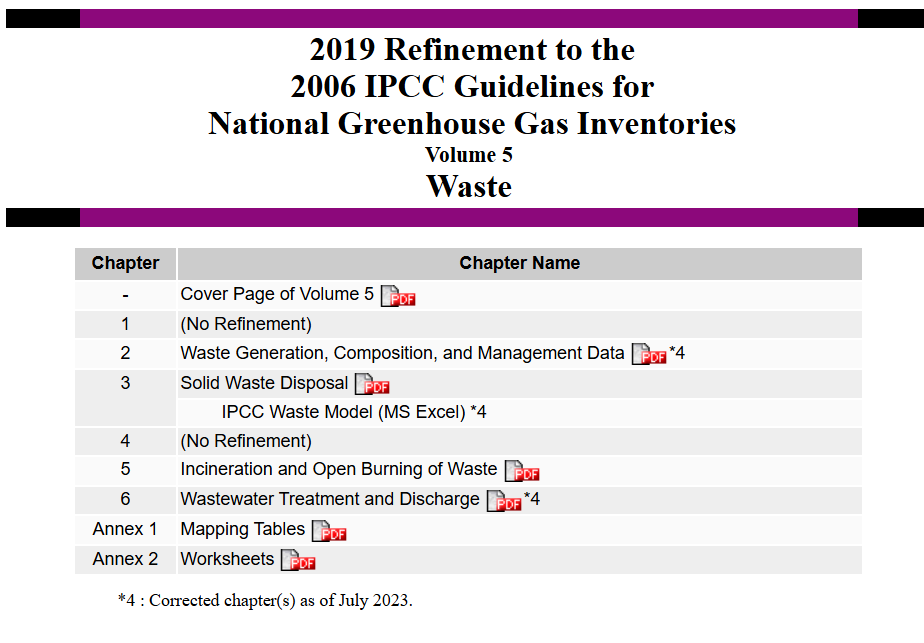Click the 'Cover Page of Volume 5' text
This screenshot has height=643, width=924.
(x=277, y=294)
